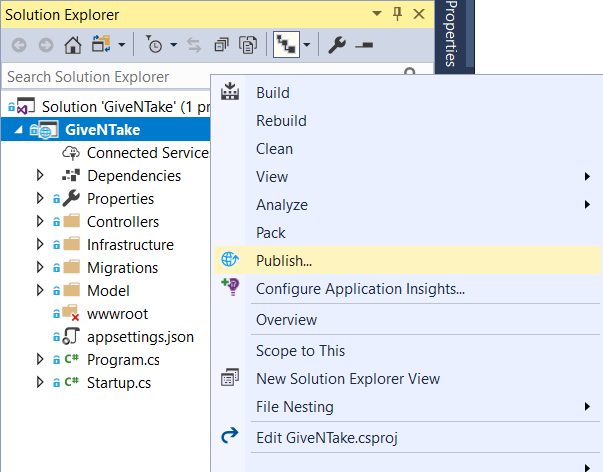Screen dimensions: 603x472
Task: Click the Search Solution Explorer field
Action: [108, 77]
